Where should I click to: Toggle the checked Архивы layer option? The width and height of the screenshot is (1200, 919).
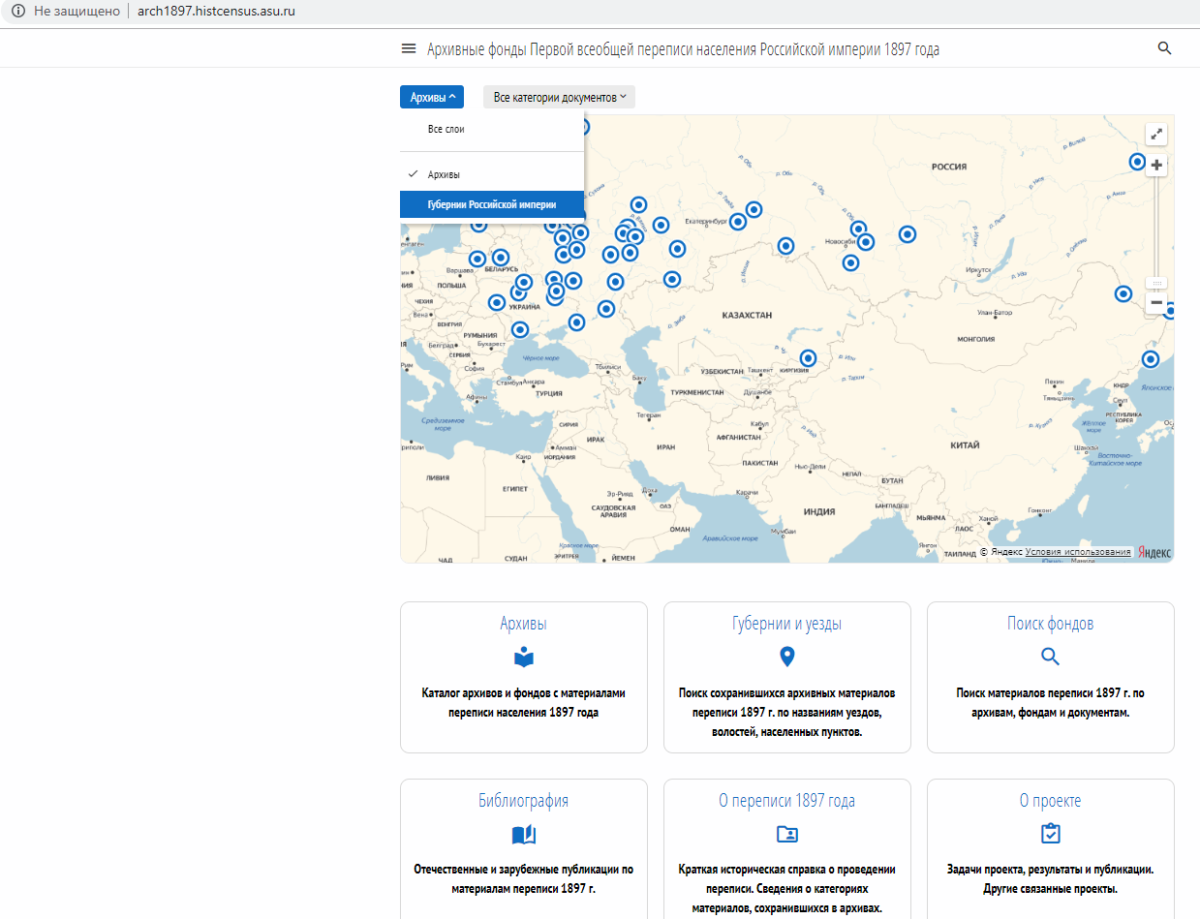coord(444,174)
